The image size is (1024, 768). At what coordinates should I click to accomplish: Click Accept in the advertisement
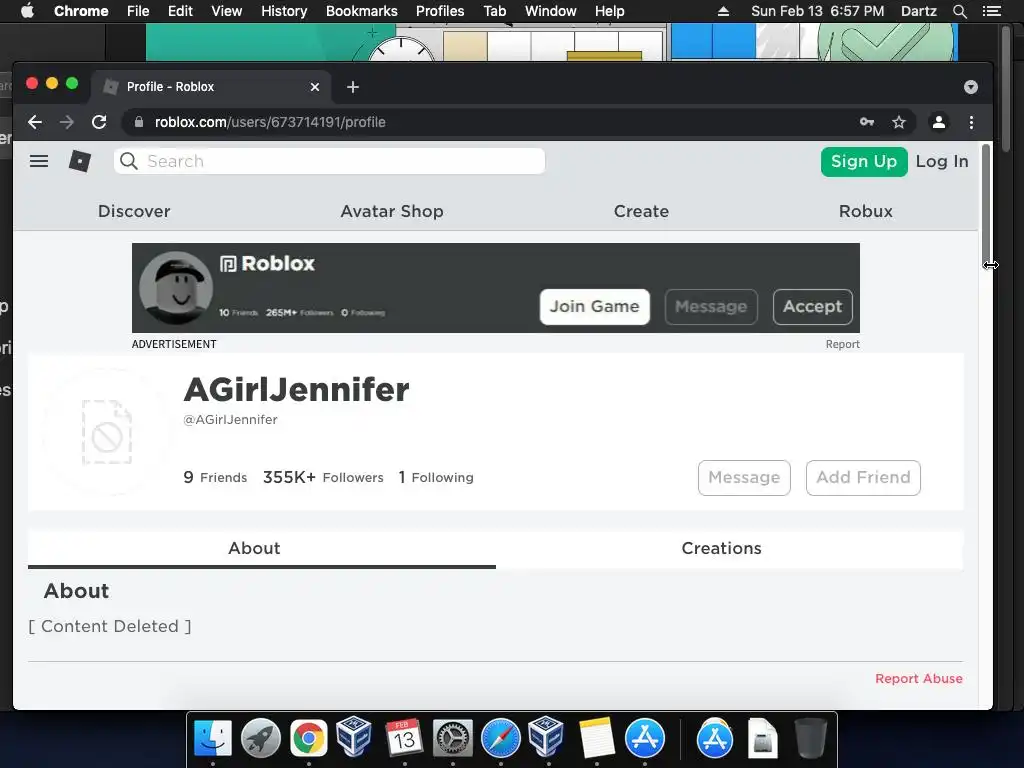point(812,306)
